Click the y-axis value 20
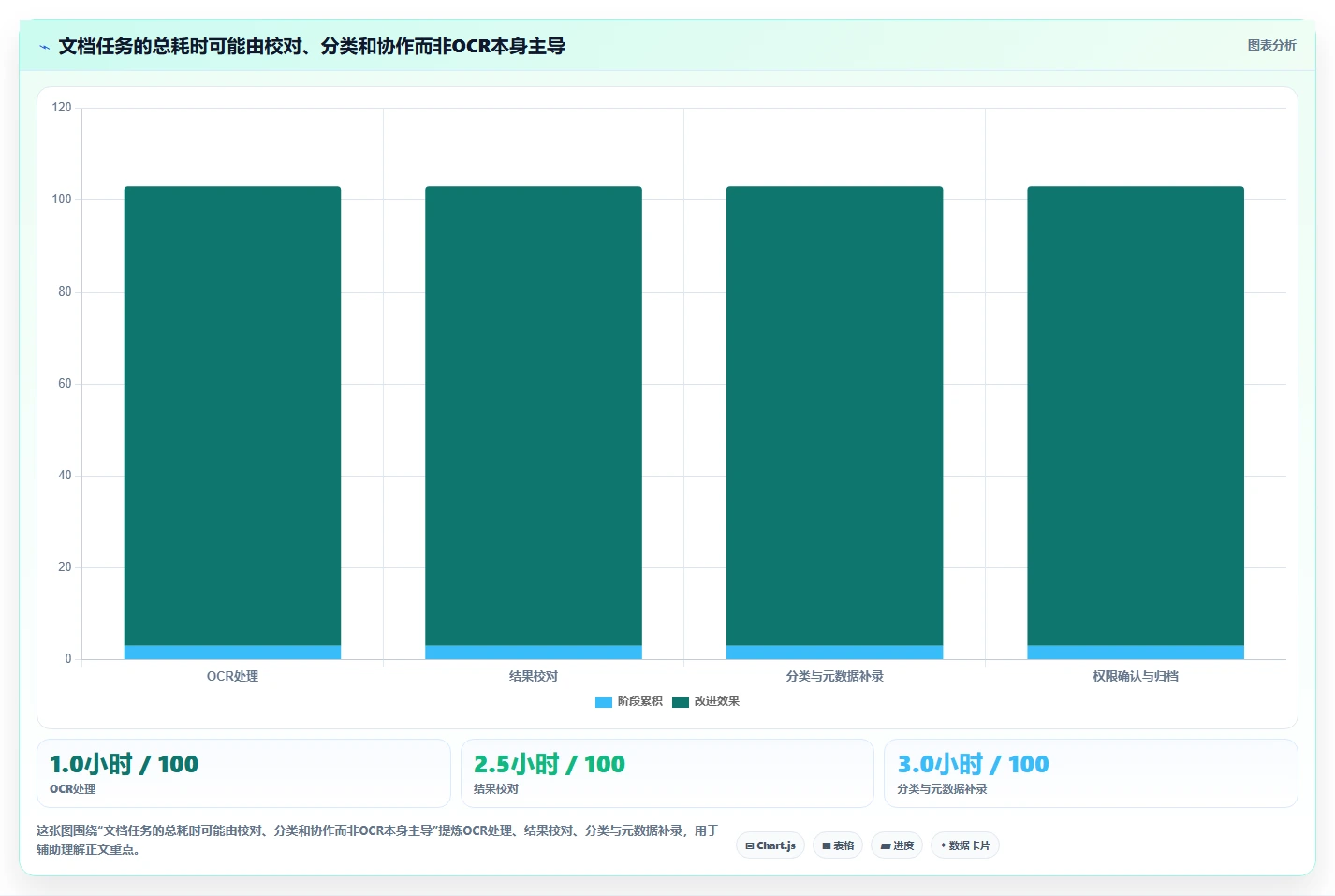Screen dimensions: 1335x896 [x=65, y=567]
